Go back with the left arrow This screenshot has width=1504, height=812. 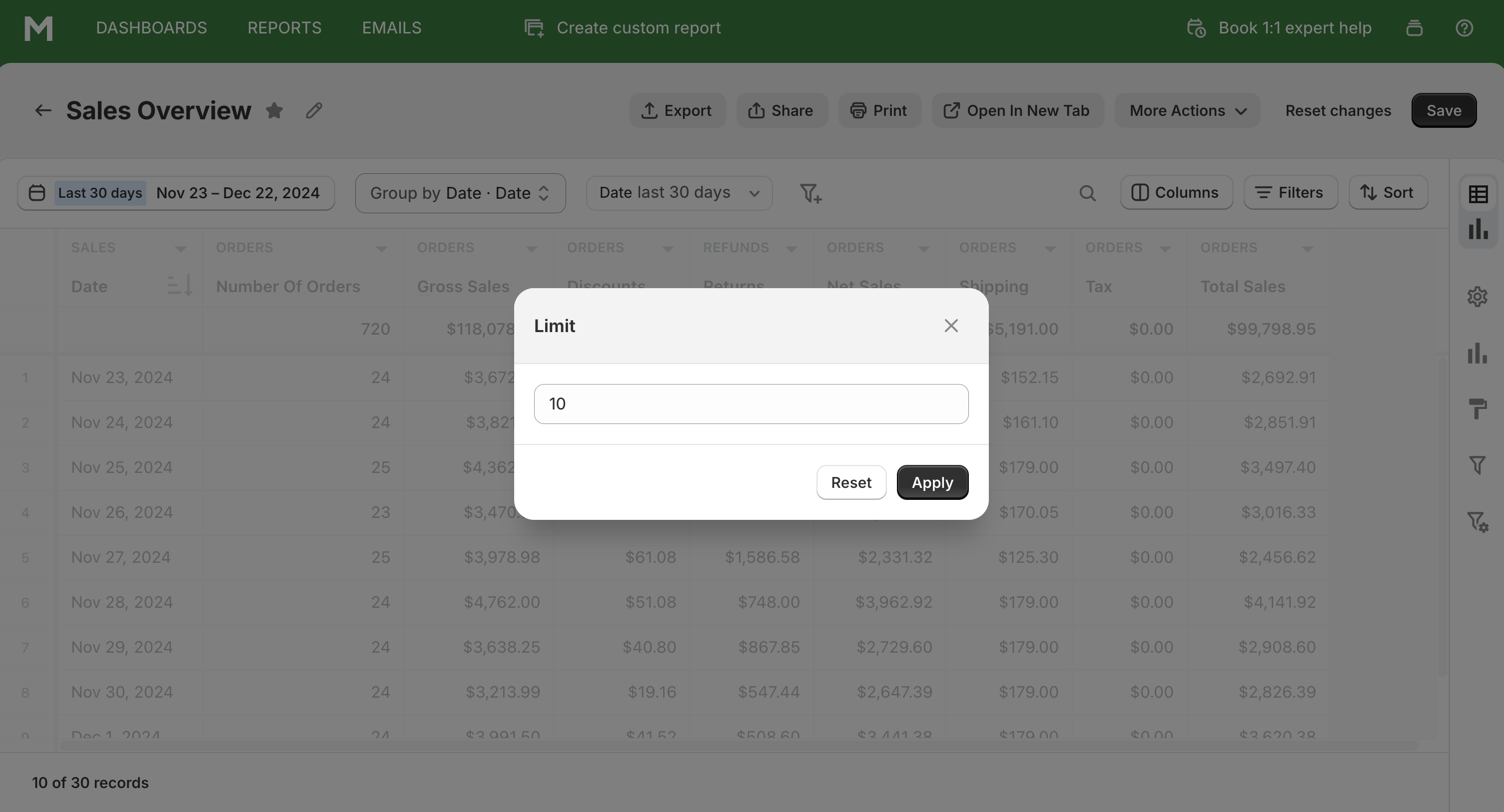[x=42, y=110]
